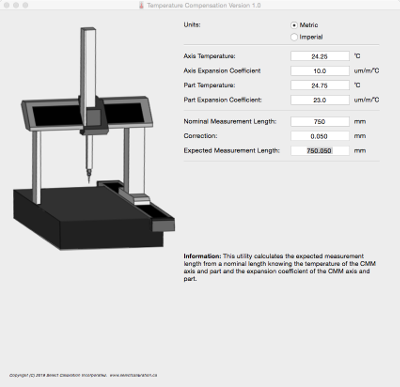Click the black granite table of the CMM

(83, 218)
